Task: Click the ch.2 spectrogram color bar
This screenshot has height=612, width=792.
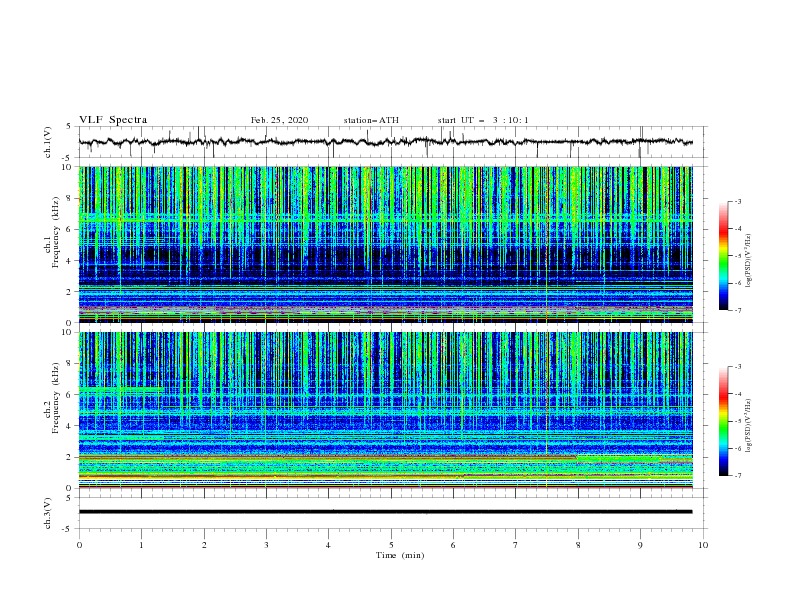Action: [723, 421]
